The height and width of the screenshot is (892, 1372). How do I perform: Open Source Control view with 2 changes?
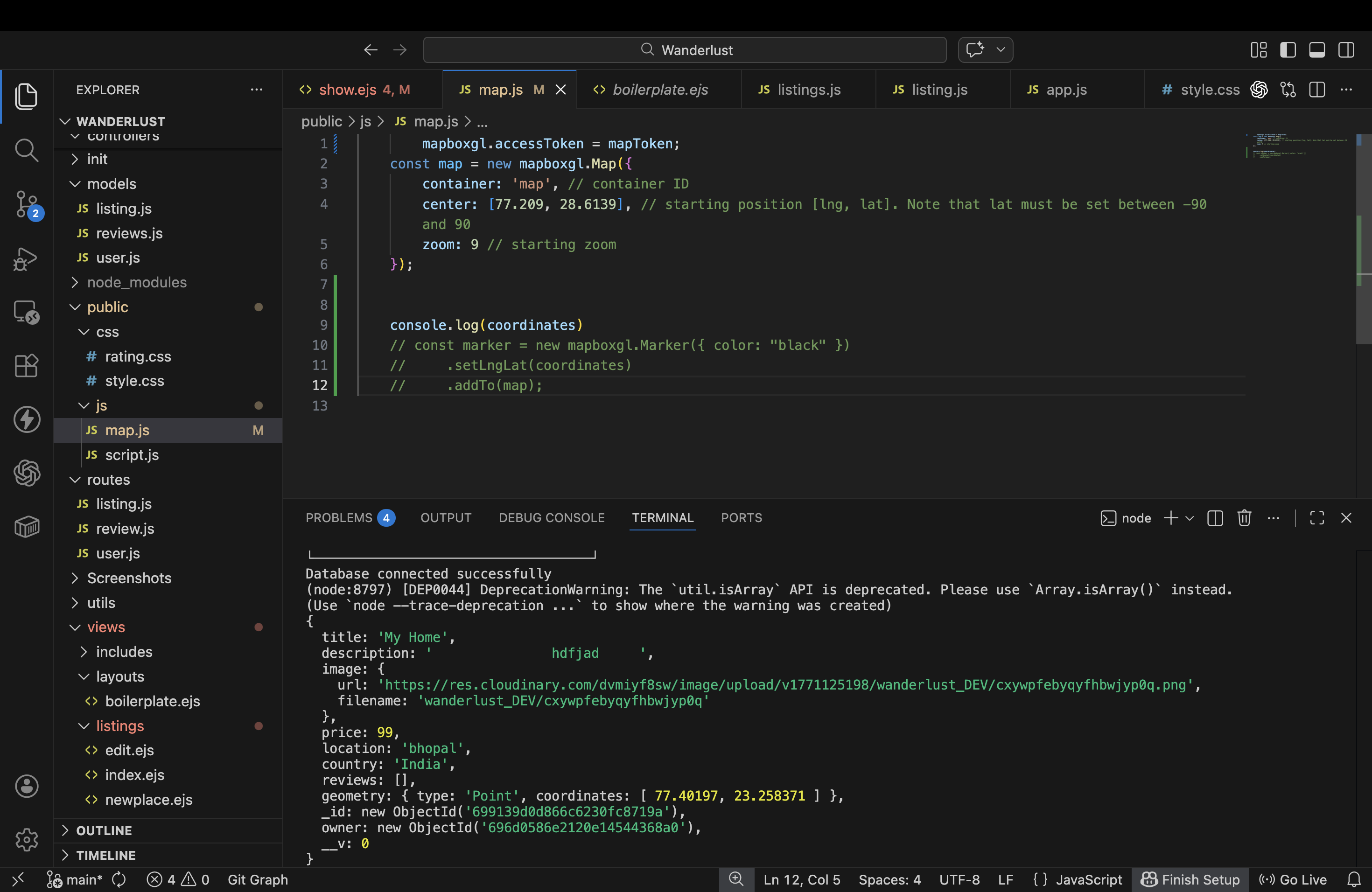27,204
